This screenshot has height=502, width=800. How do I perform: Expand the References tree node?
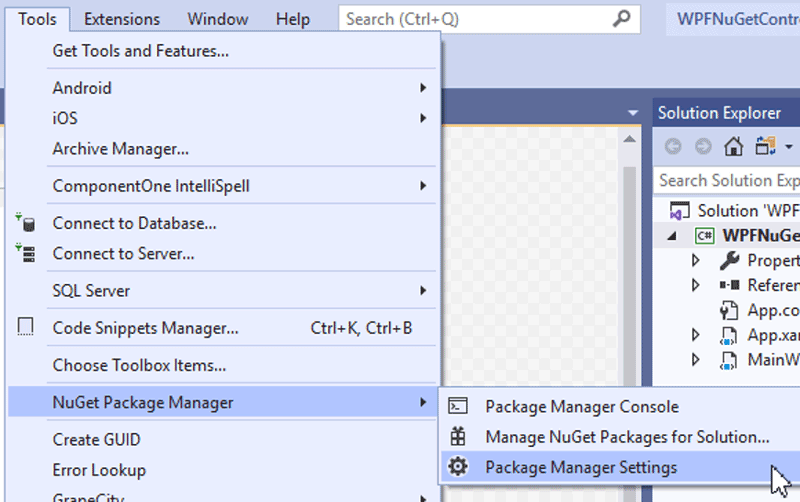click(x=696, y=285)
